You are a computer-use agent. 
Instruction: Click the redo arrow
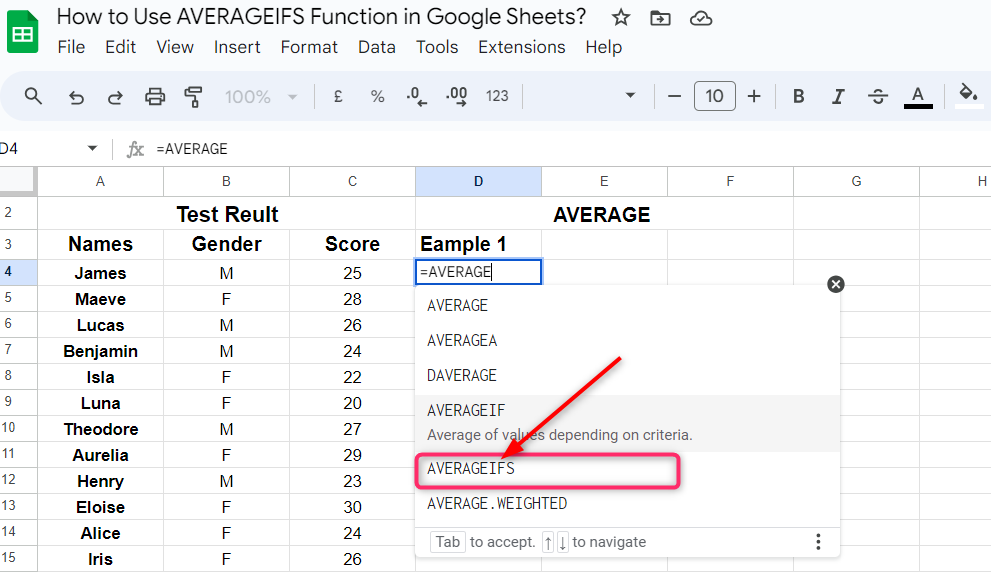click(x=115, y=97)
